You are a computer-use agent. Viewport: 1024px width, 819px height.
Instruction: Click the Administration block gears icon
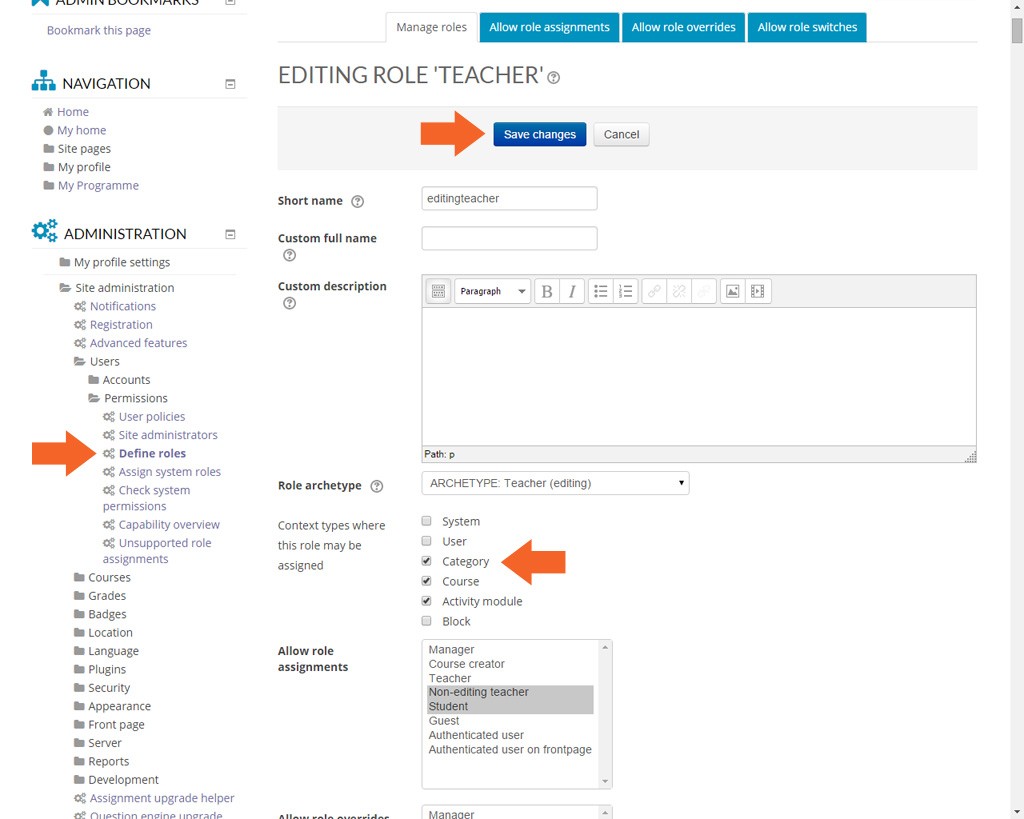click(x=44, y=231)
